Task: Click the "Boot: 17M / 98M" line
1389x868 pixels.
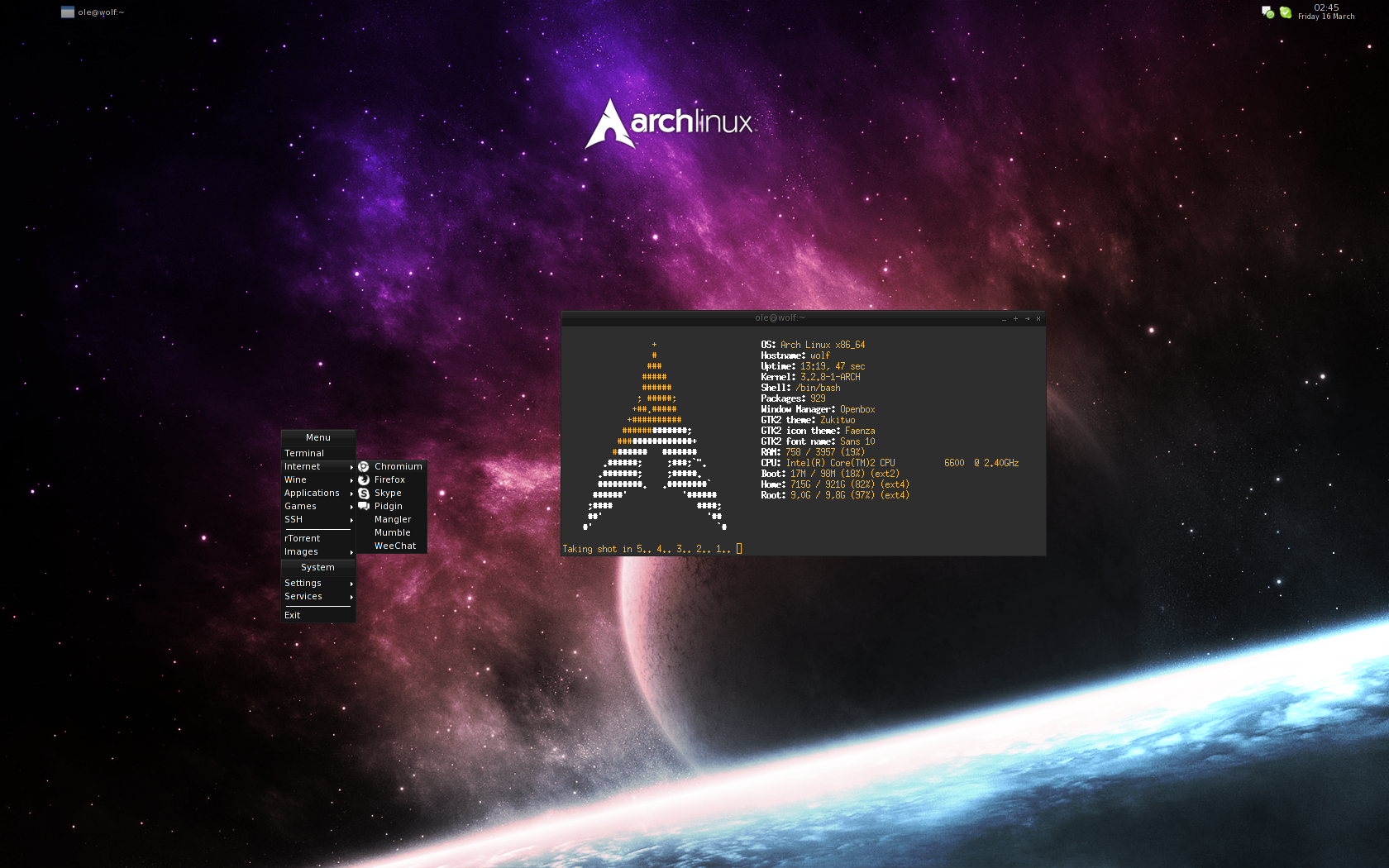Action: [x=830, y=474]
